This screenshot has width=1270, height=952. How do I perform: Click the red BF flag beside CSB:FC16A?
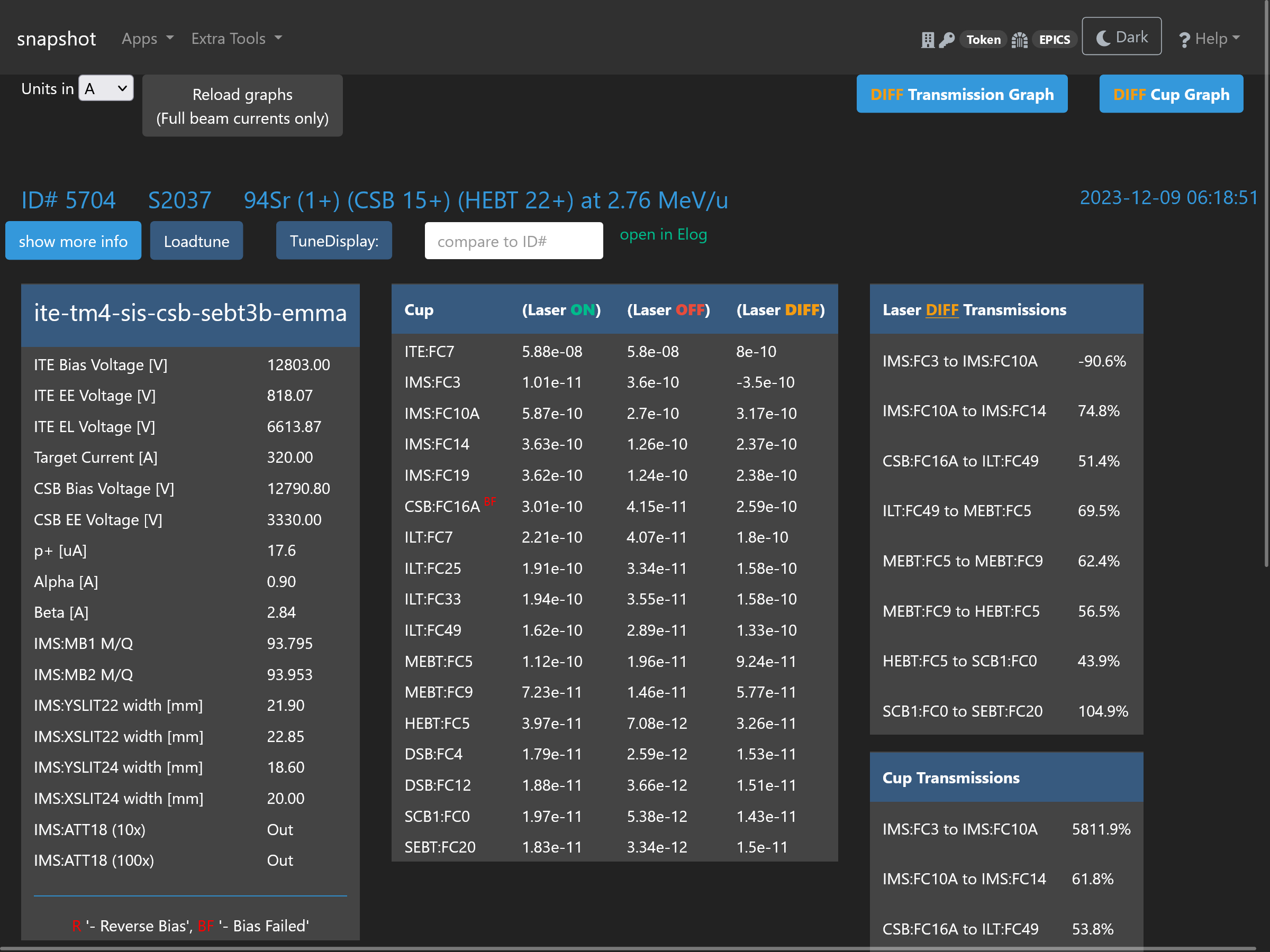point(489,501)
